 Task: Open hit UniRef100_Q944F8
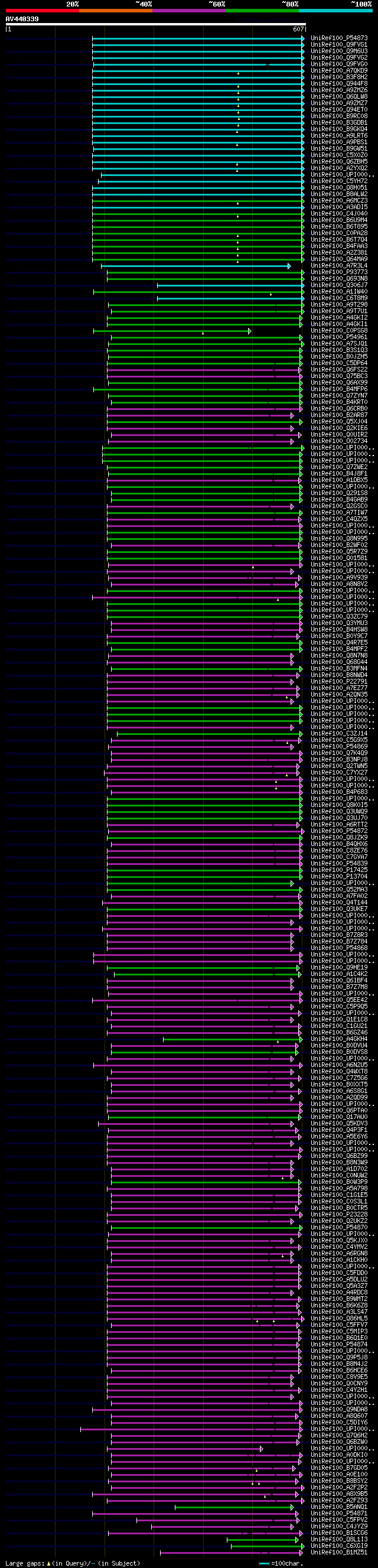(339, 83)
